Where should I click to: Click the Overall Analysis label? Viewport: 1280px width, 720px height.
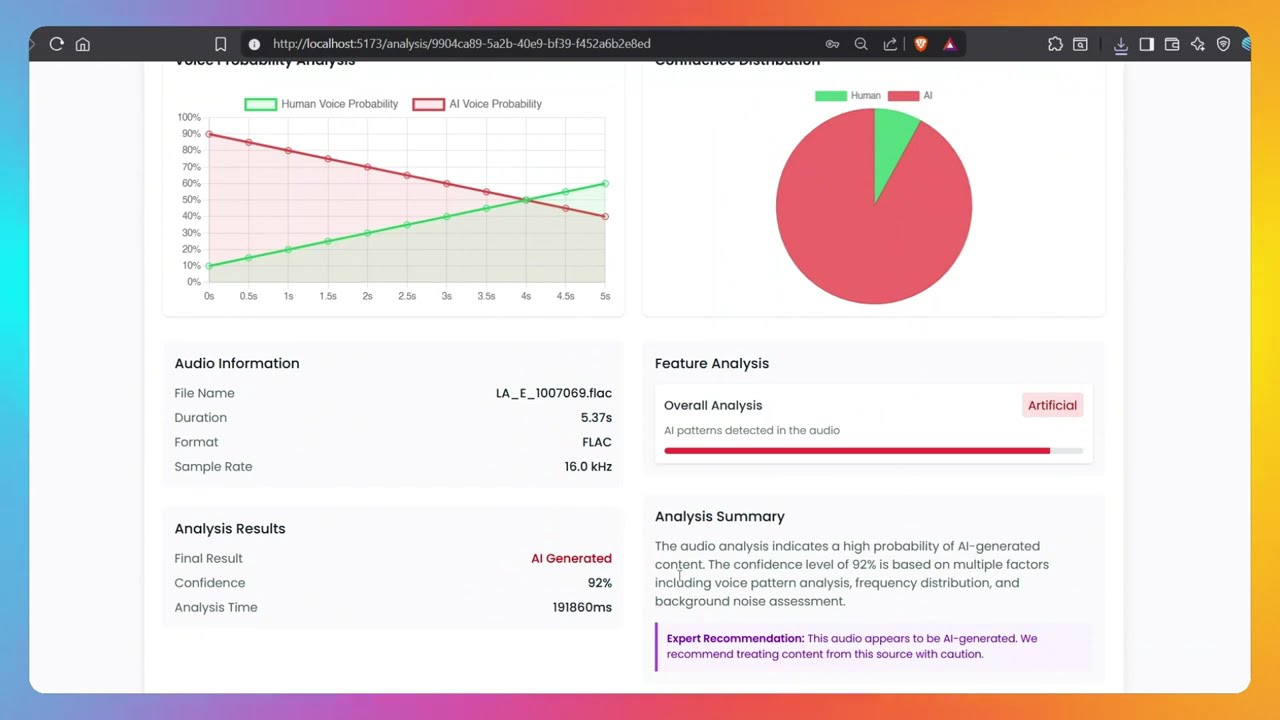[713, 405]
